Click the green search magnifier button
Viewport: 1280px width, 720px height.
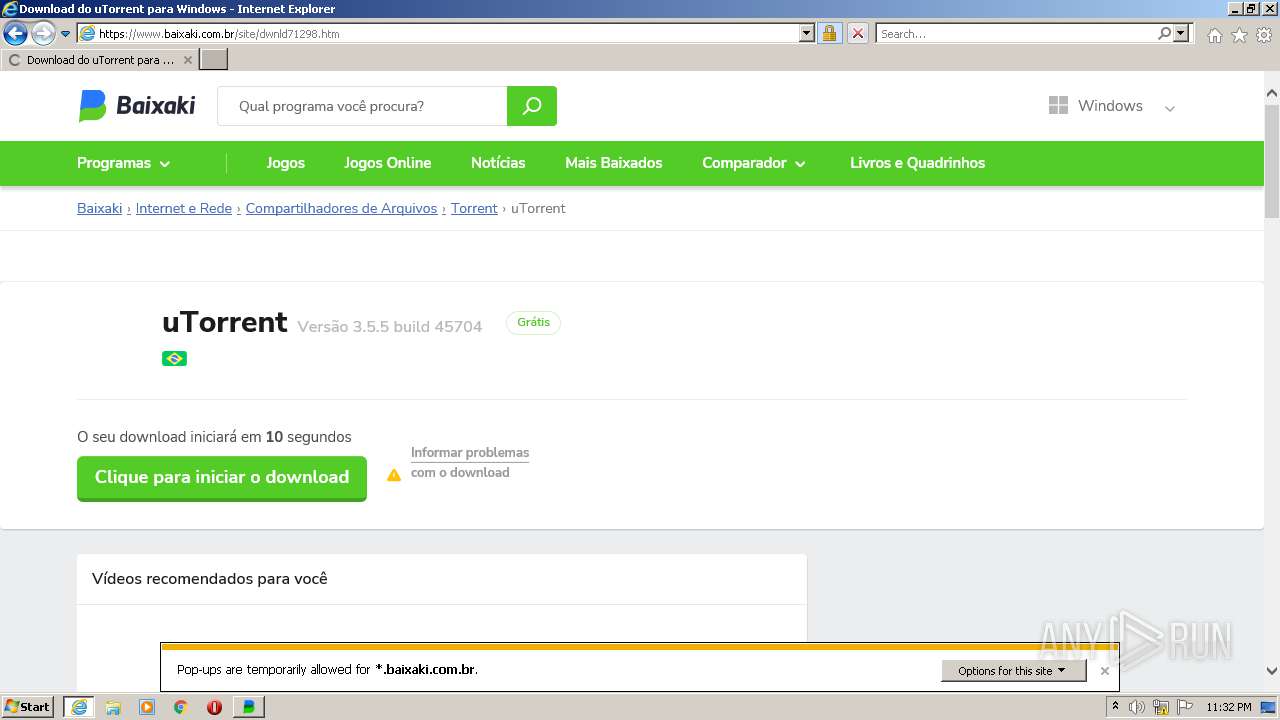[x=532, y=106]
